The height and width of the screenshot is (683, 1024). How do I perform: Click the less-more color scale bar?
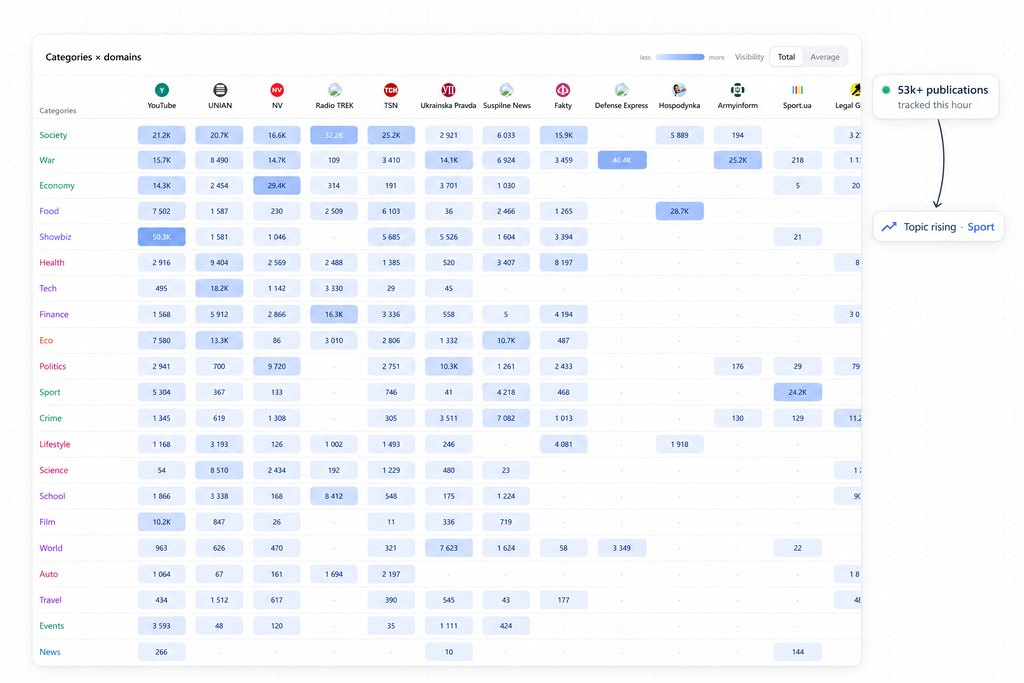(x=680, y=57)
